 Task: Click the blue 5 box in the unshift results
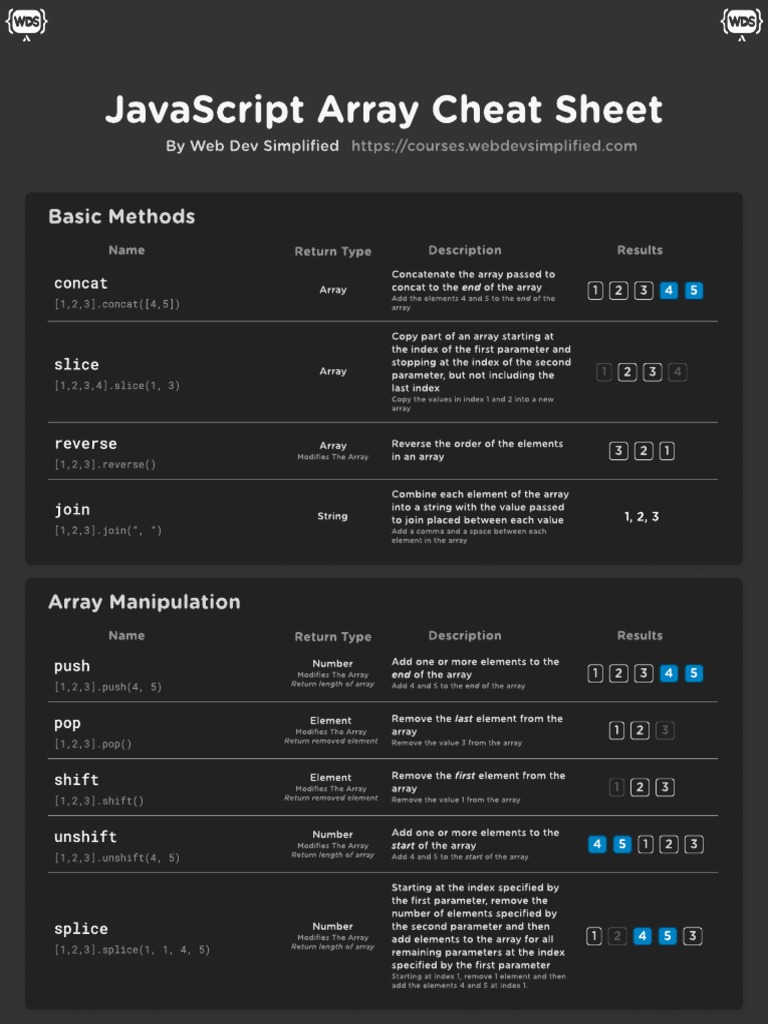click(621, 844)
